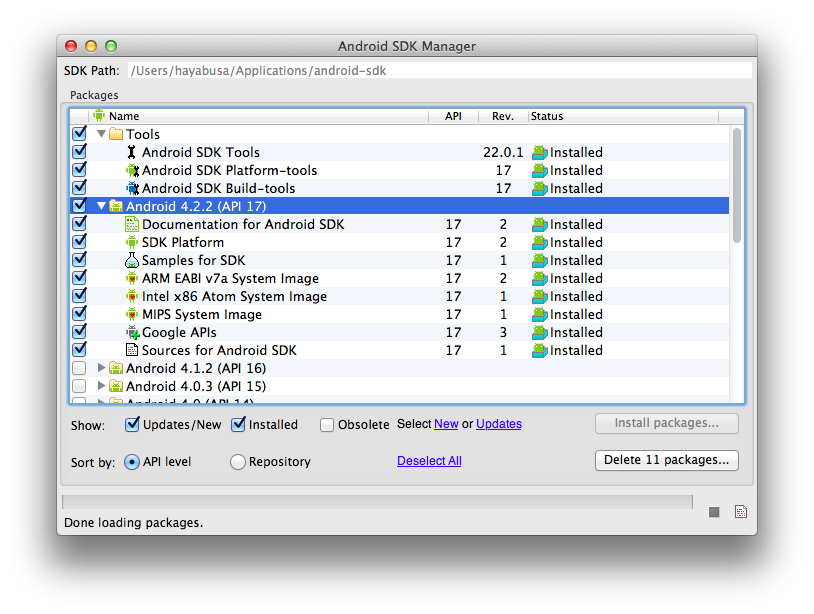Uncheck the Android SDK Tools checkbox

[79, 152]
